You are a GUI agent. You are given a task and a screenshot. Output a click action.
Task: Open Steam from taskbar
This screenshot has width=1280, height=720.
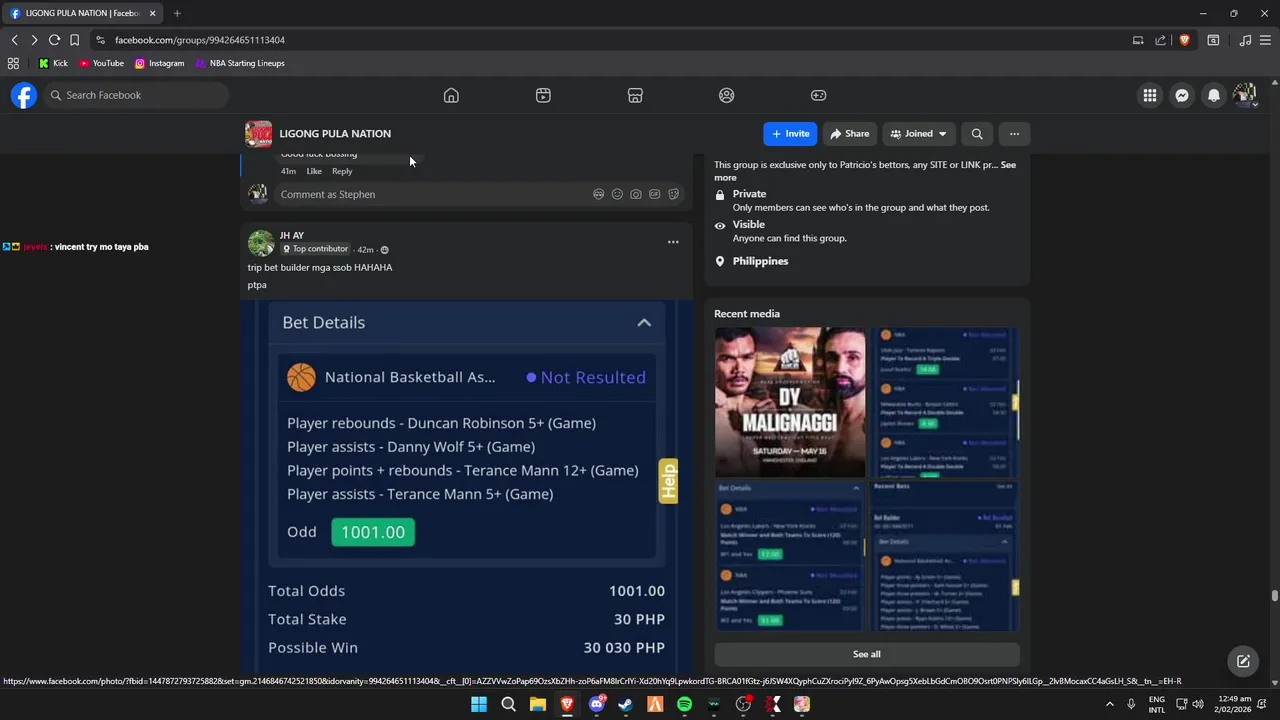pyautogui.click(x=626, y=704)
